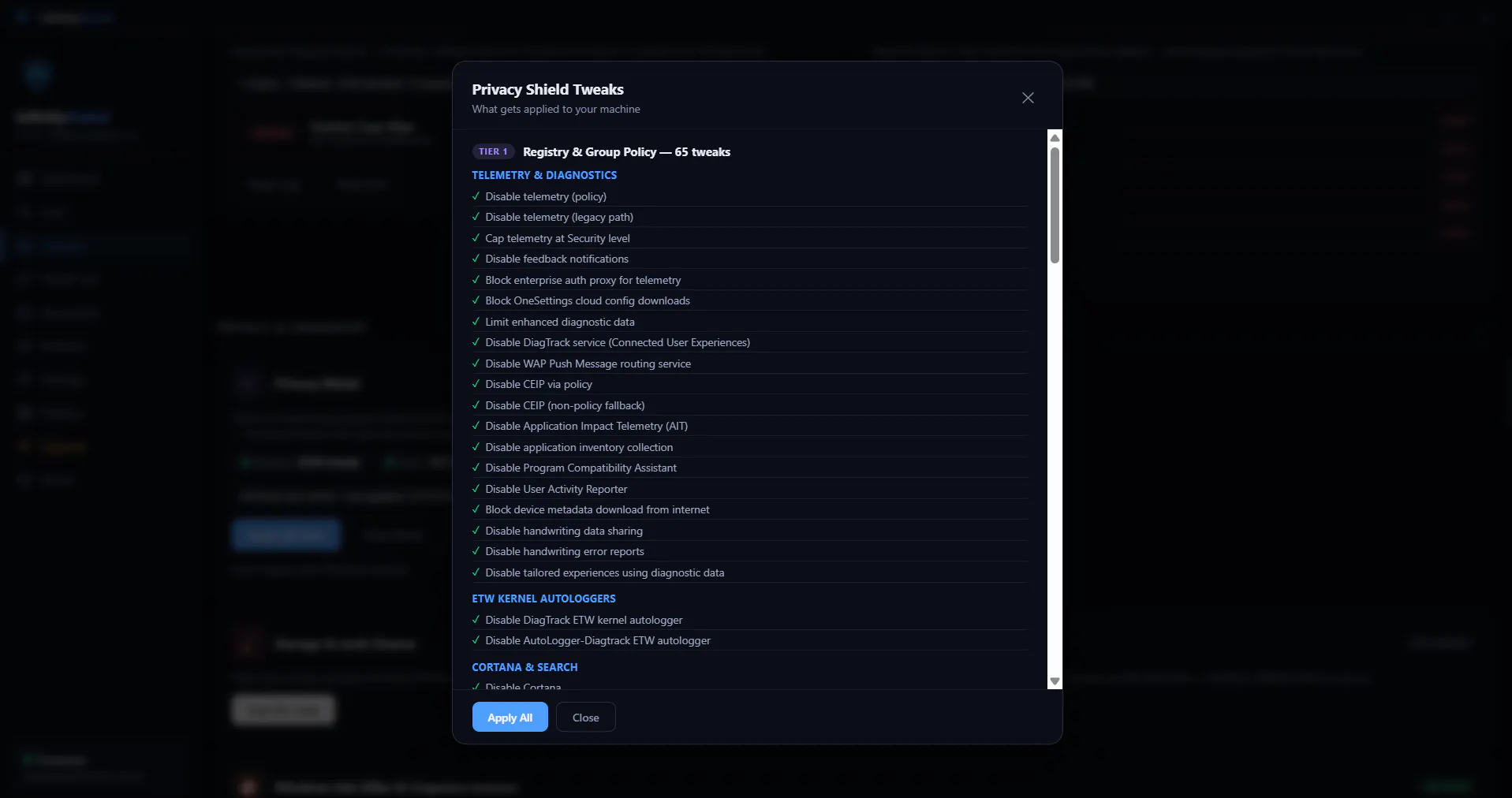Image resolution: width=1512 pixels, height=798 pixels.
Task: Select 'Disable WAP Push Message routing service'
Action: [x=750, y=364]
